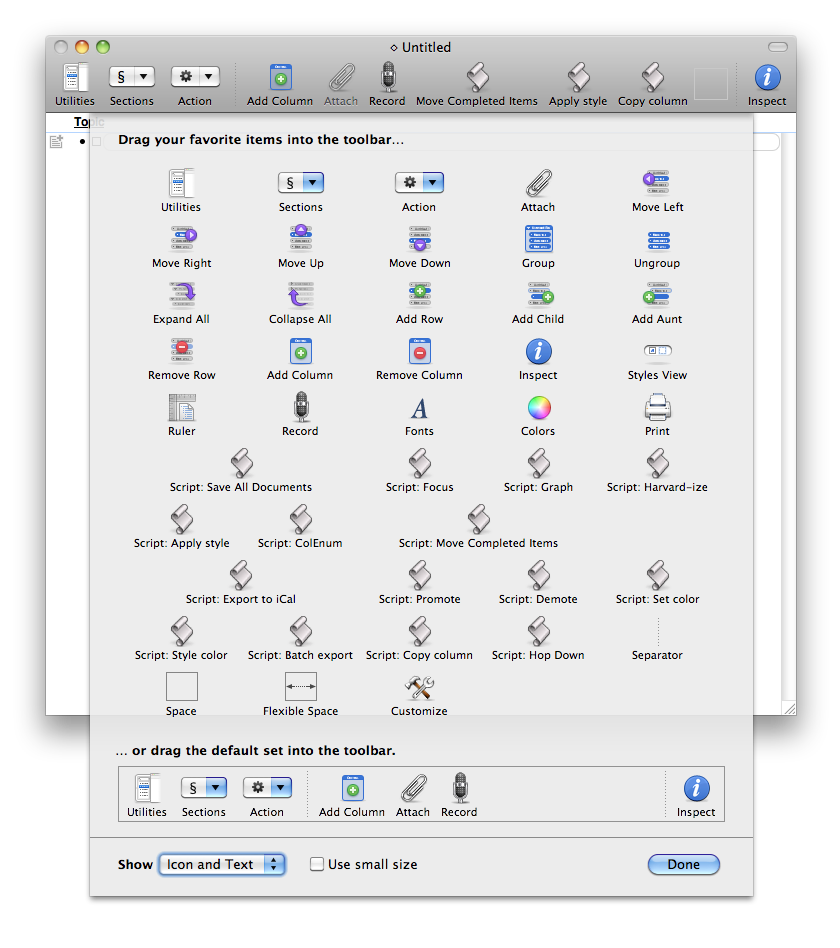The height and width of the screenshot is (948, 840).
Task: Choose the Remove Column icon
Action: 419,351
